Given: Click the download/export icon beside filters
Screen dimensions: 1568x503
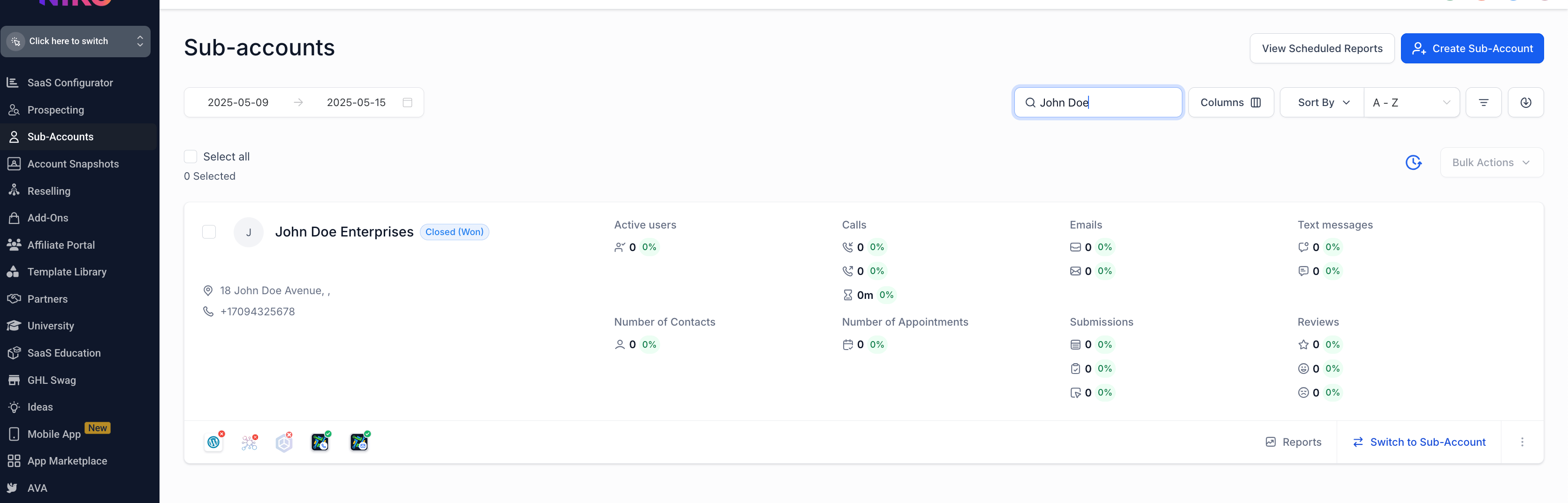Looking at the screenshot, I should (1525, 102).
